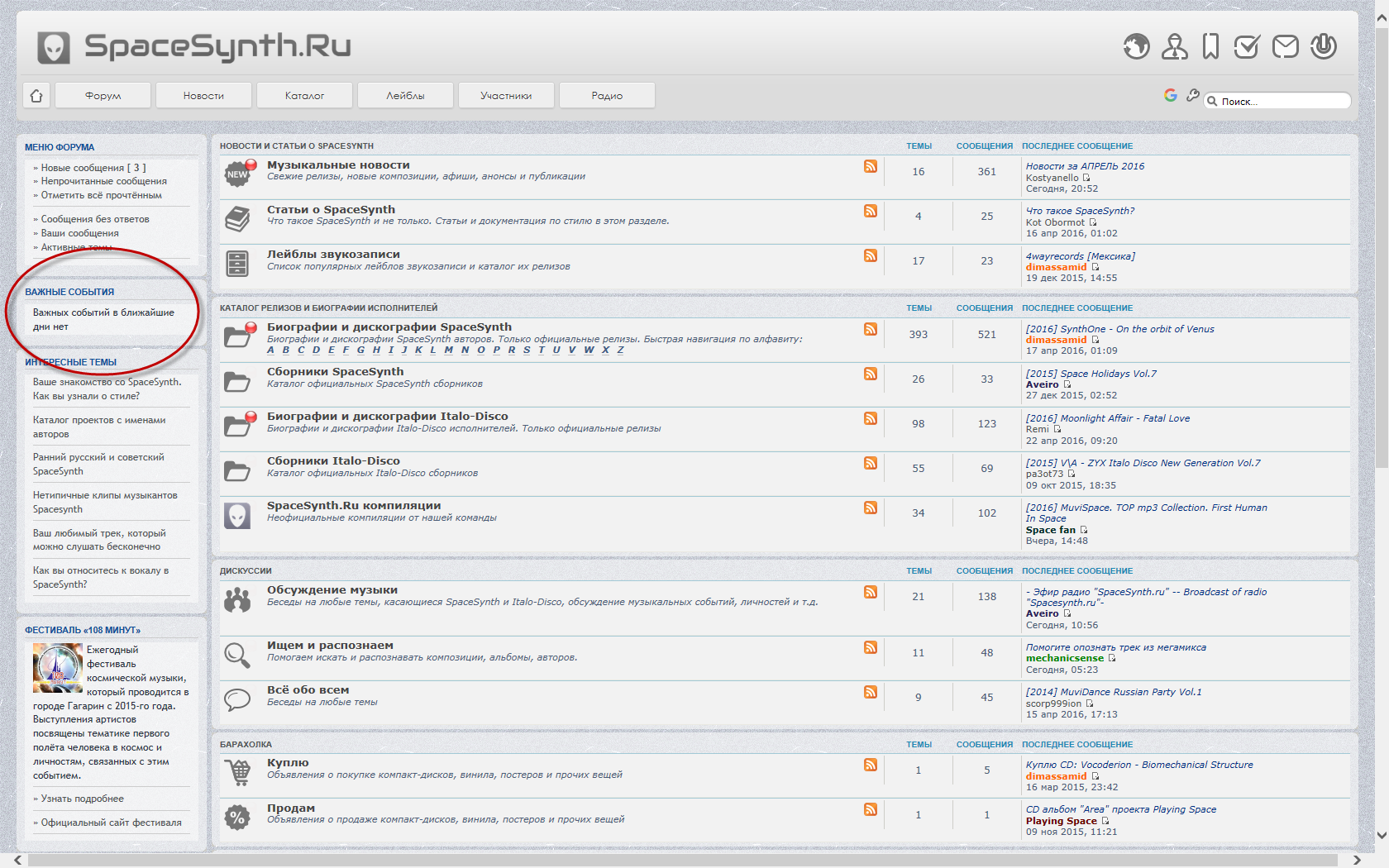Open the Форум menu tab

pos(103,95)
